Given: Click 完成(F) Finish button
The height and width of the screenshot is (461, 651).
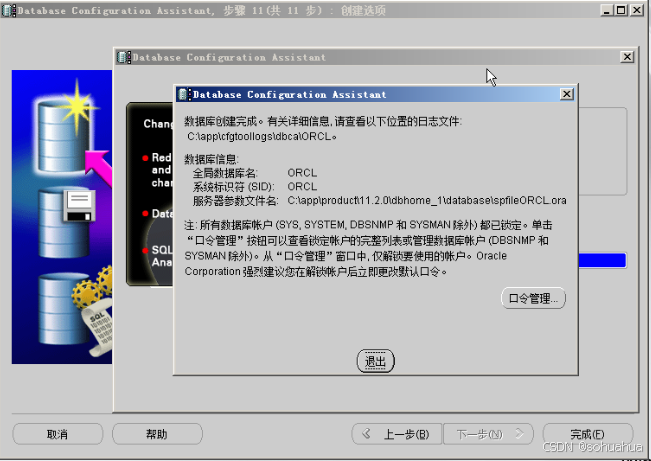Looking at the screenshot, I should pos(587,434).
